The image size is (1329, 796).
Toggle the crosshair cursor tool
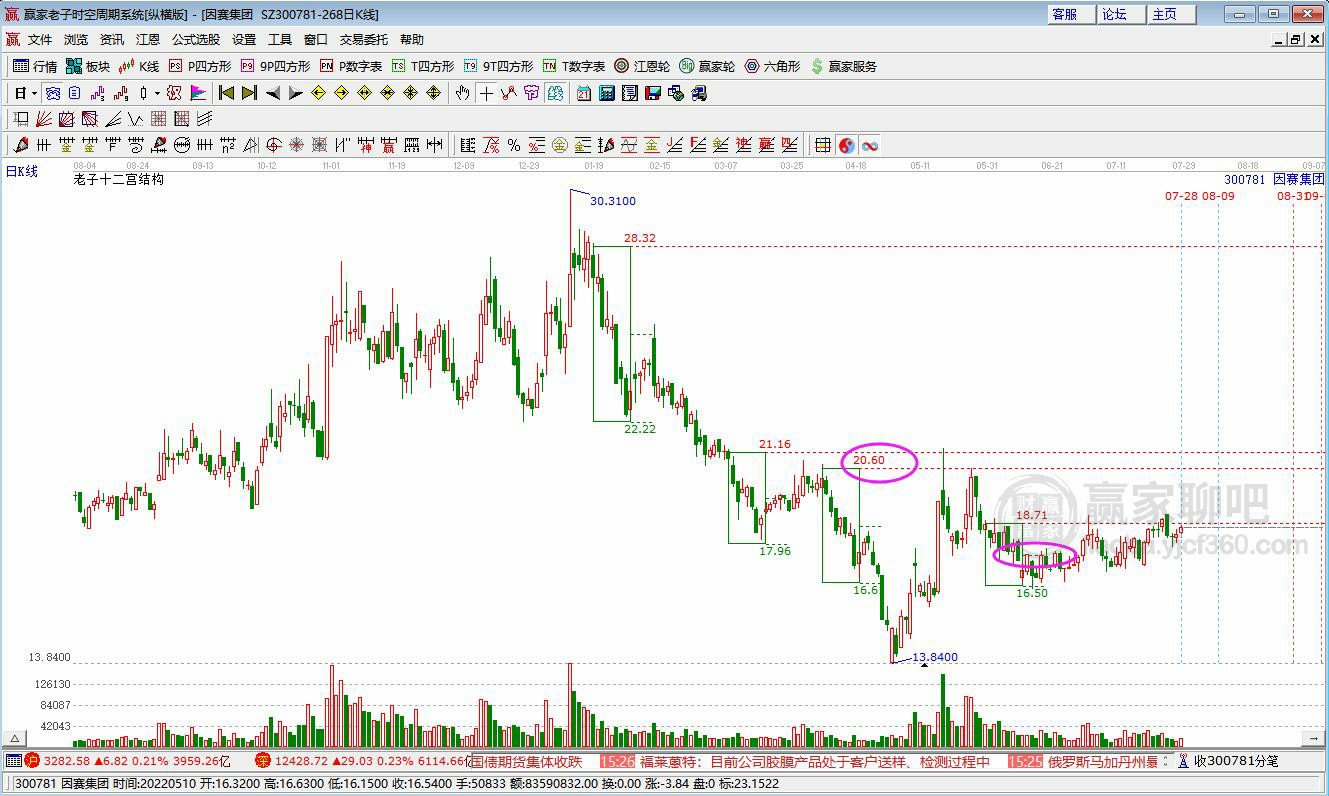[x=486, y=93]
